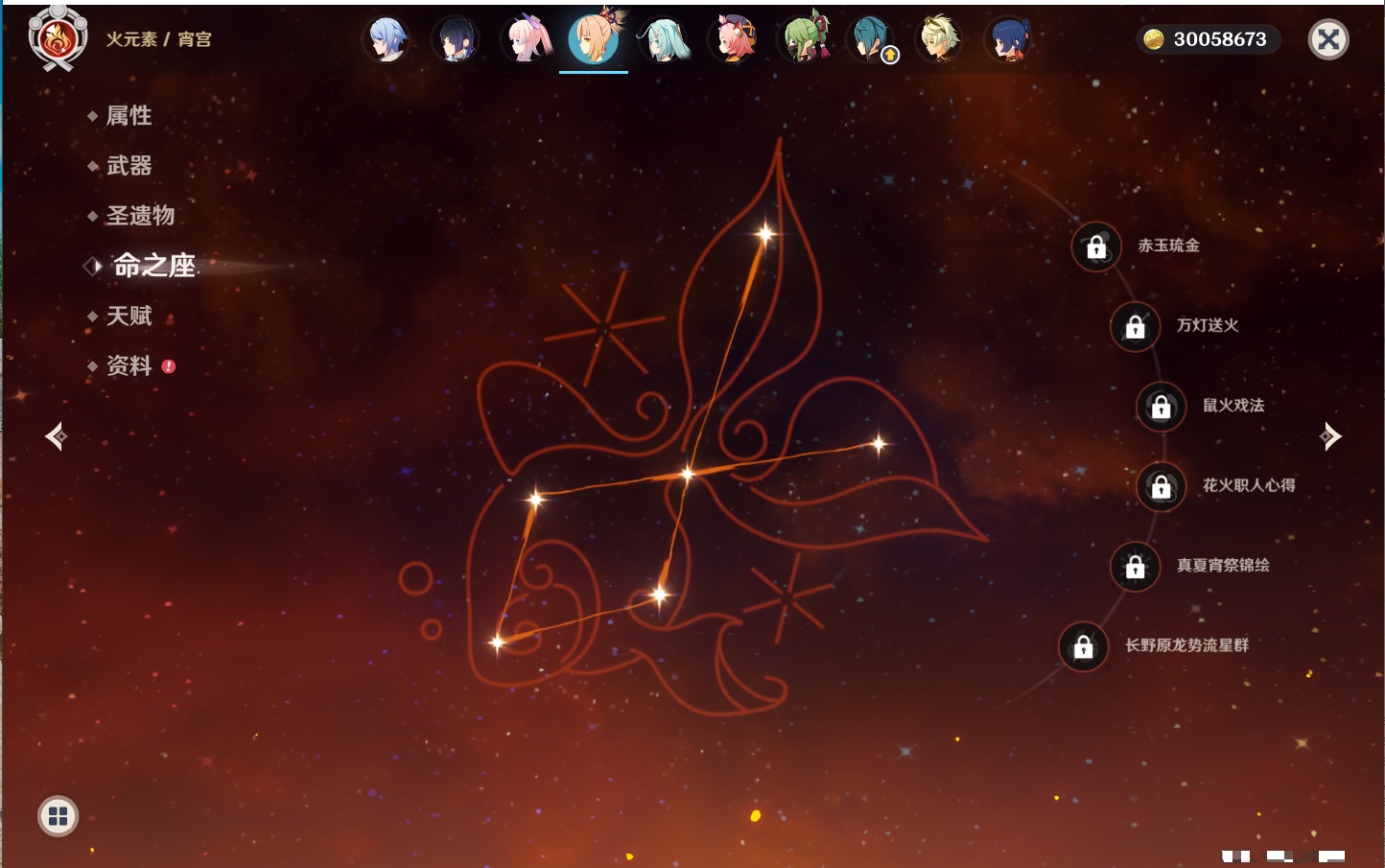Open the 万灯送火 constellation label

click(1208, 325)
